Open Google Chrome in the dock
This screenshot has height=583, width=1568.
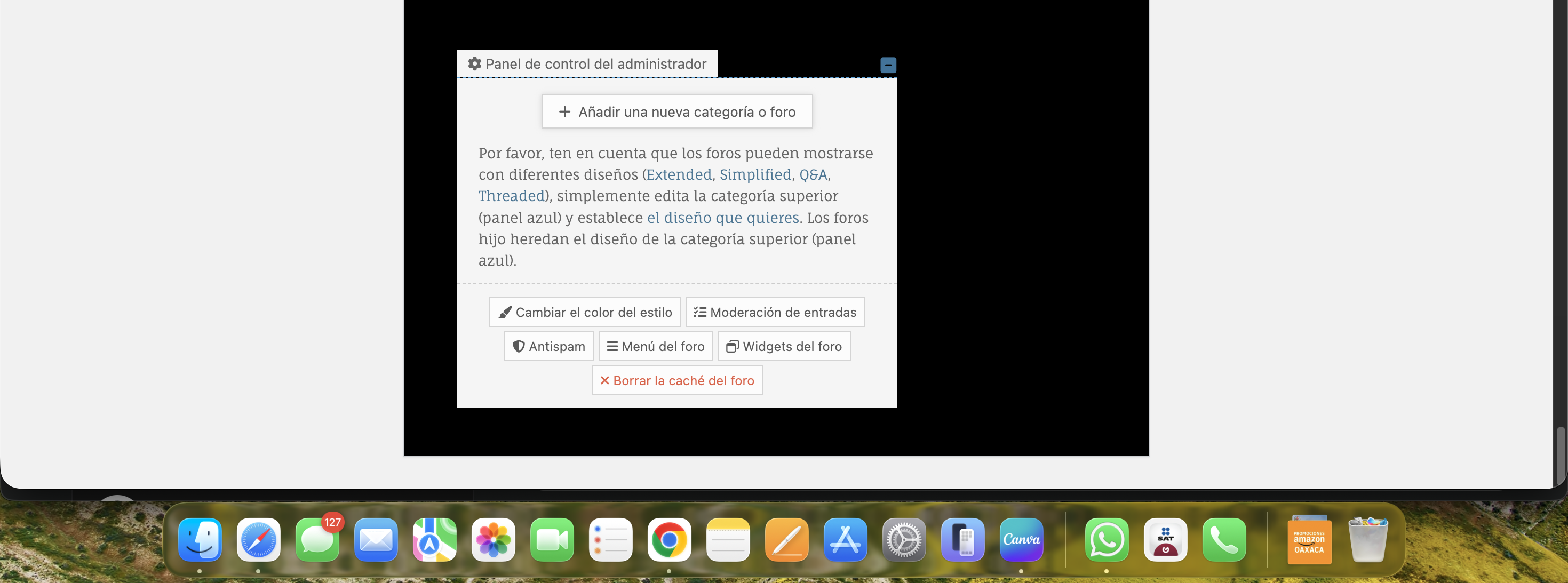pyautogui.click(x=669, y=540)
